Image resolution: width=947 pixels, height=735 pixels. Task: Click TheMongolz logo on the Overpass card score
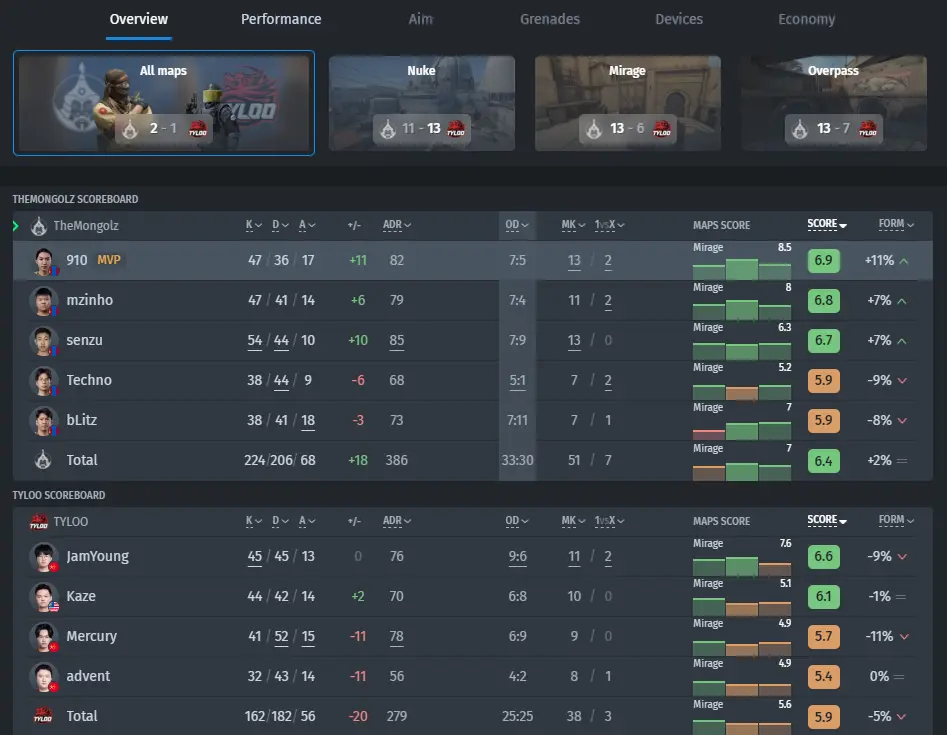800,129
